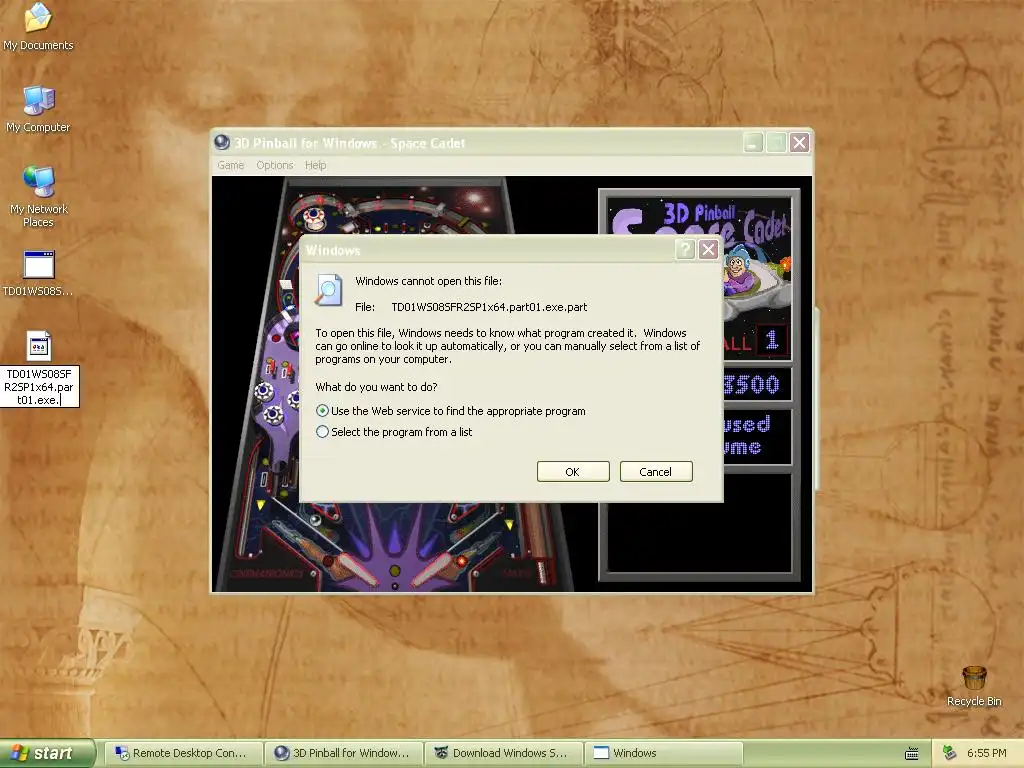1024x768 pixels.
Task: Switch to the Windows taskbar button
Action: tap(664, 753)
